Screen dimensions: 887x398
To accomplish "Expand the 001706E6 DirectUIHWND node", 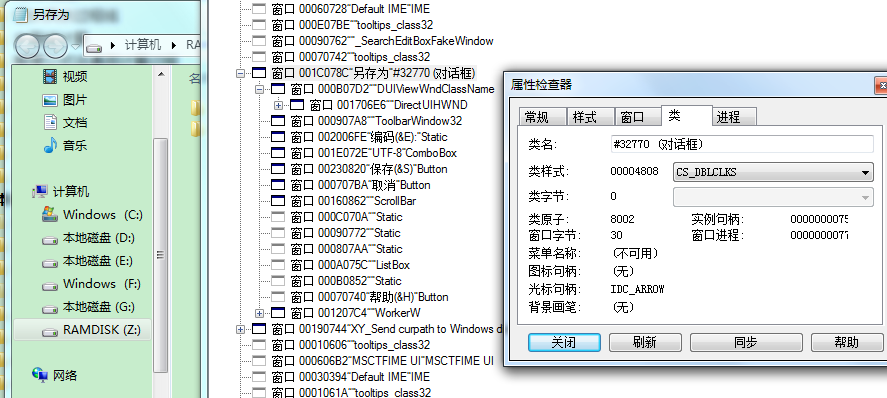I will (278, 105).
